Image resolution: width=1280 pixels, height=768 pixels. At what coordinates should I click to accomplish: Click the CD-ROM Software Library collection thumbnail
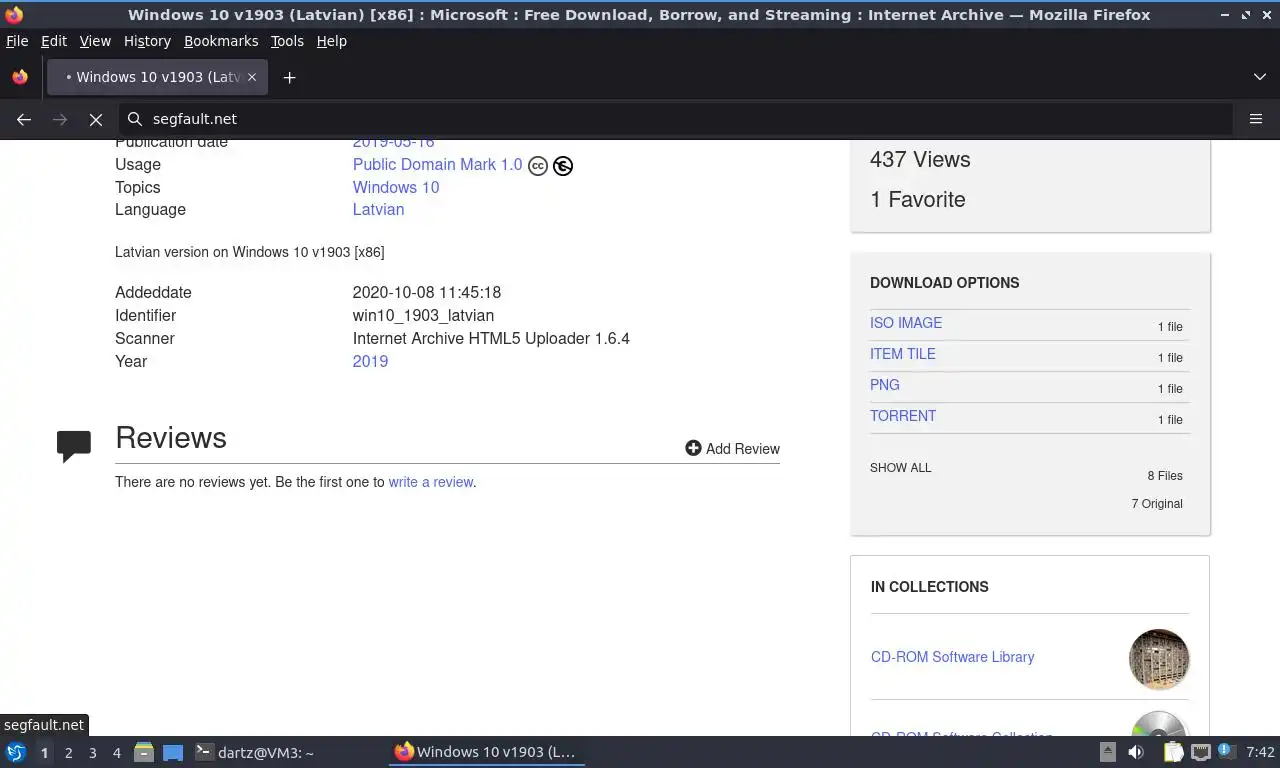1159,659
